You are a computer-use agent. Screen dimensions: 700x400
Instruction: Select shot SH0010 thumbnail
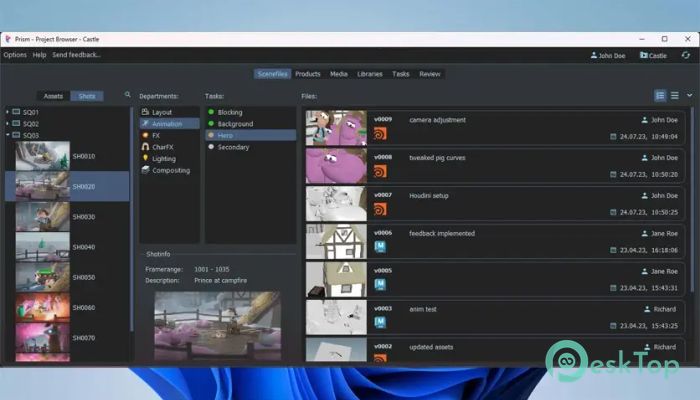tap(43, 156)
